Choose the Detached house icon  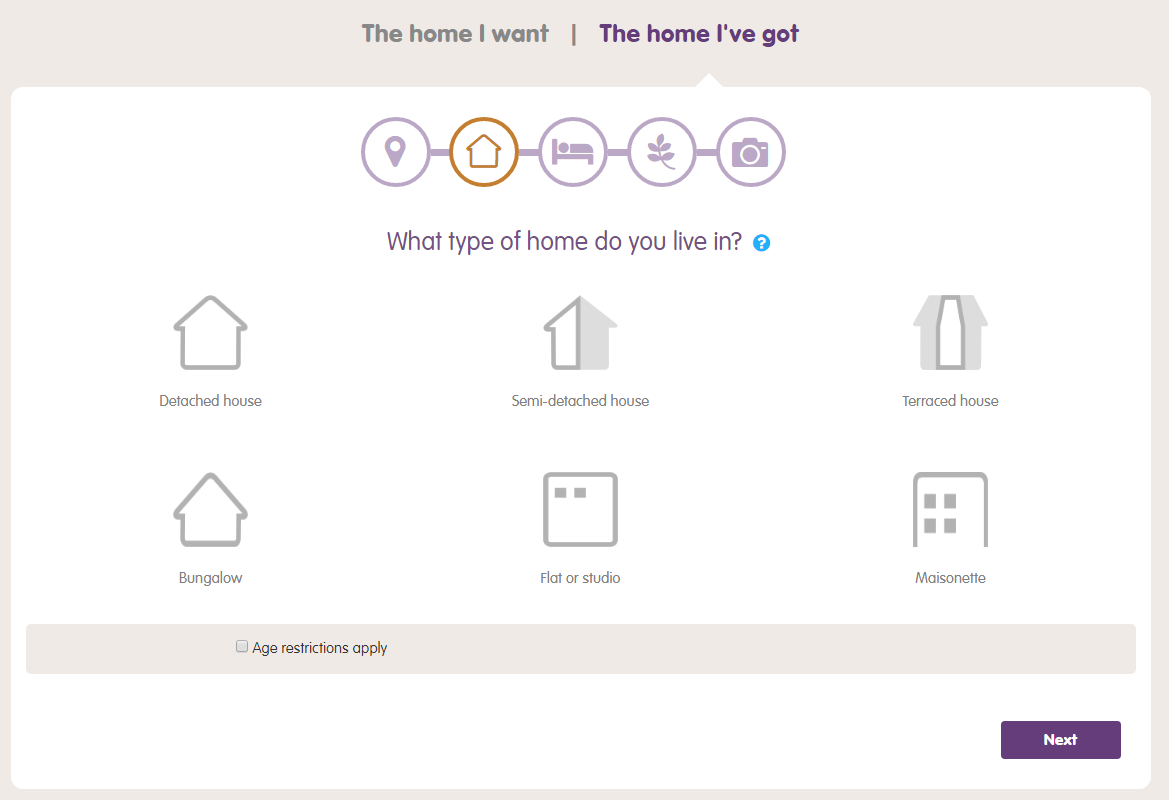210,333
